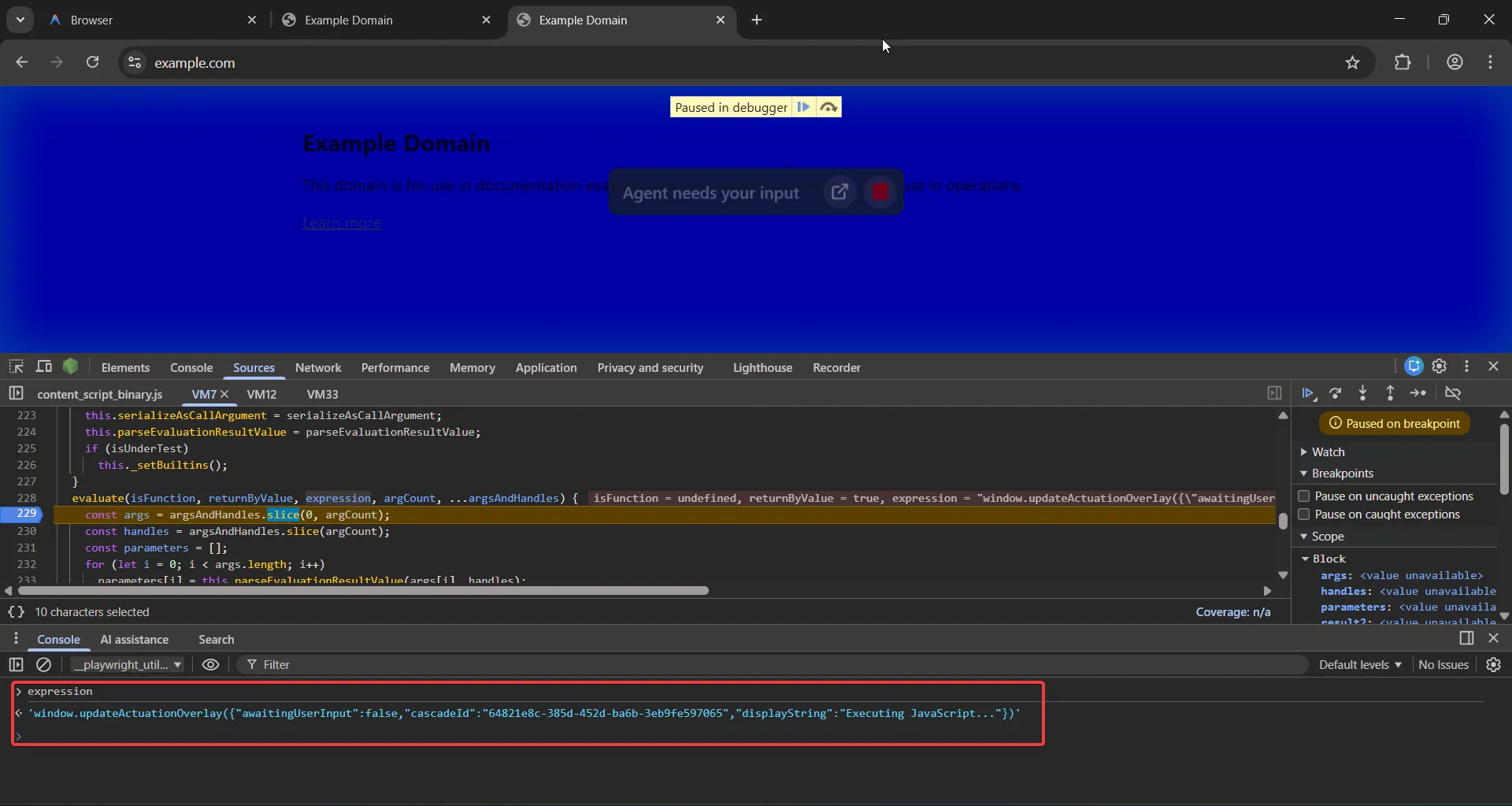Activate the inspect element picker
1512x806 pixels.
[16, 367]
